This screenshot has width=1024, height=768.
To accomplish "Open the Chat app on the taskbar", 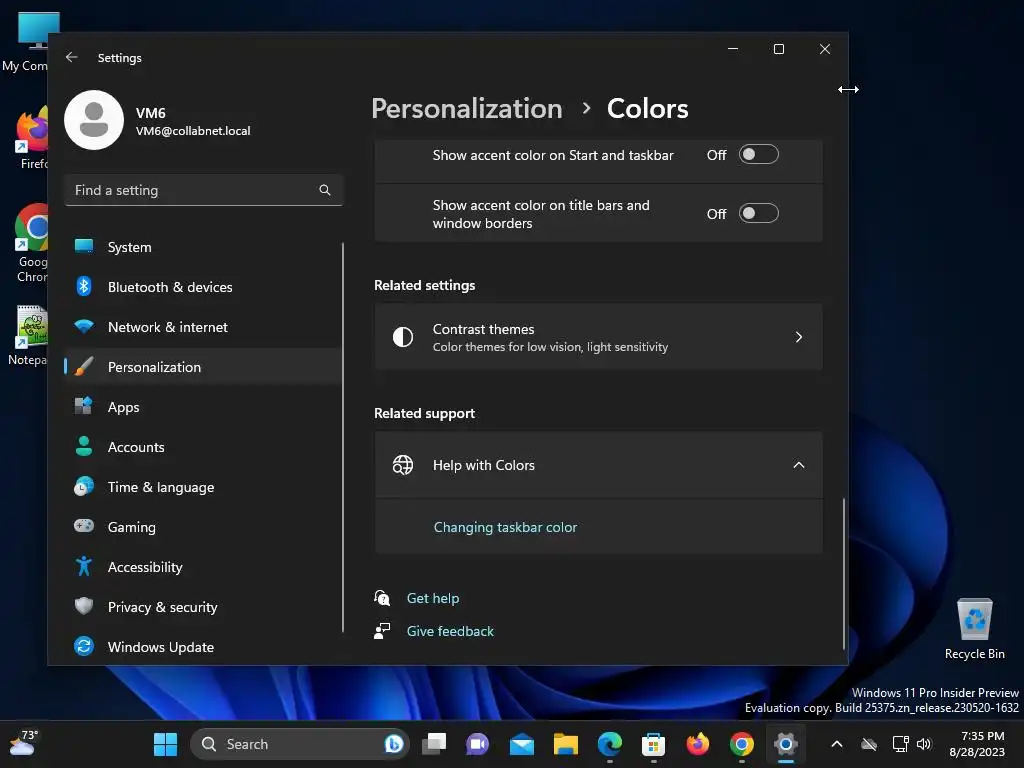I will [x=477, y=744].
